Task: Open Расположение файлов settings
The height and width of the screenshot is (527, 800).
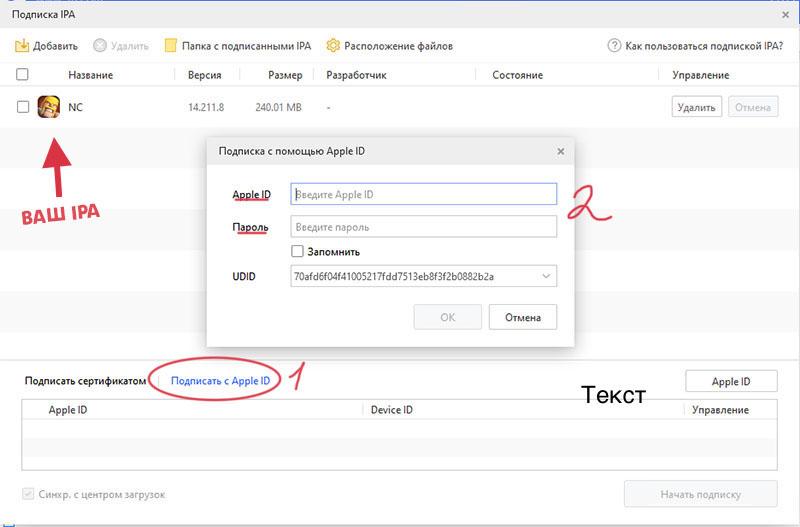Action: coord(398,46)
